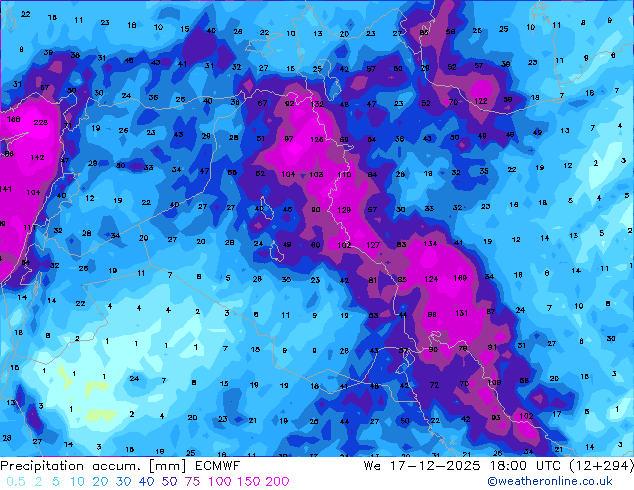
Task: Click the '150' legend value
Action: (248, 482)
